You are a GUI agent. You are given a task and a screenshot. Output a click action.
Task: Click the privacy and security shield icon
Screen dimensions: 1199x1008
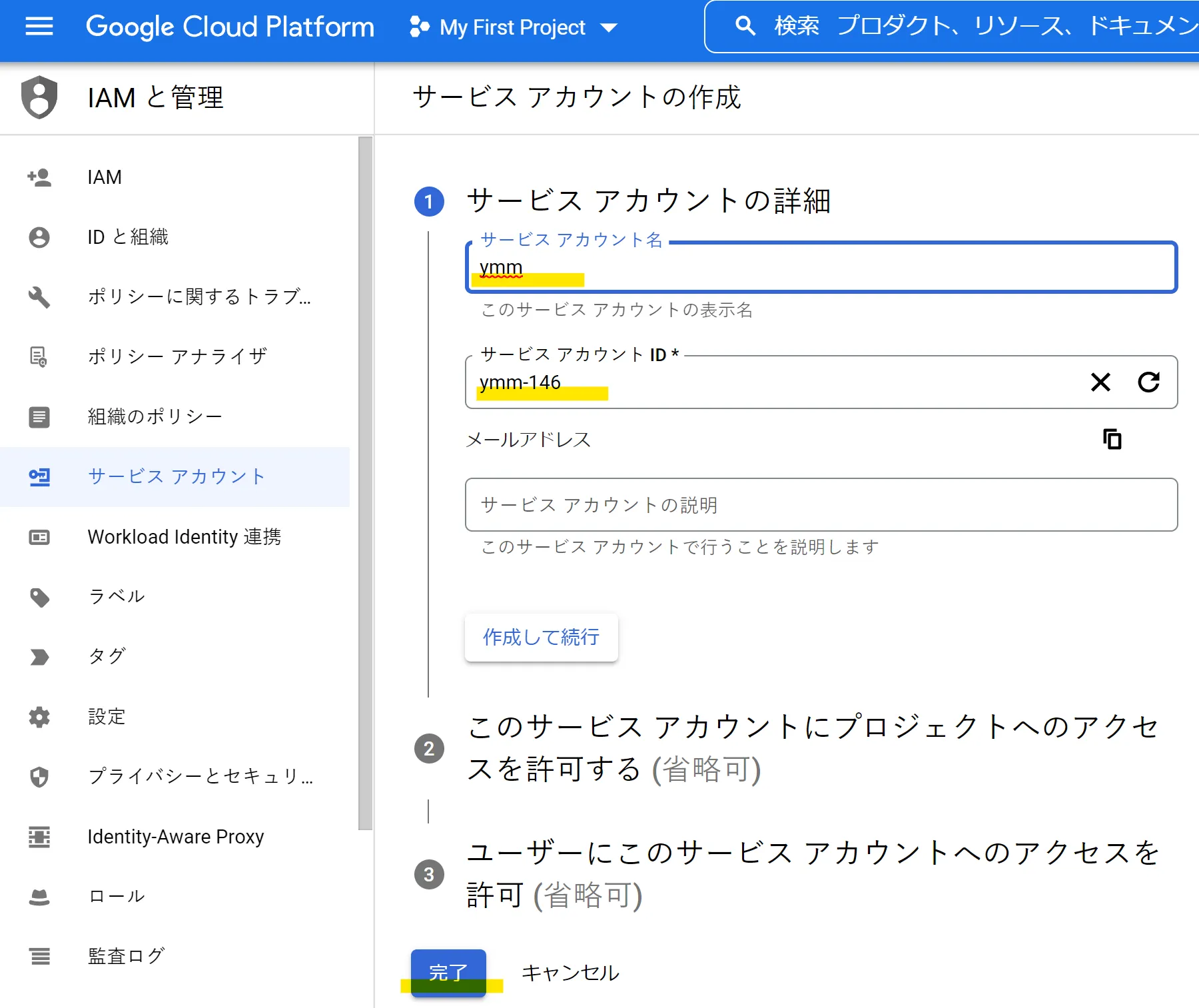39,777
